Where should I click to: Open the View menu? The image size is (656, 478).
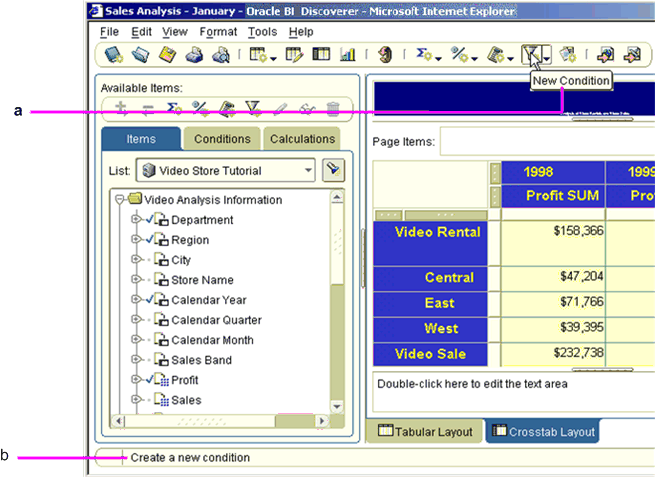(175, 32)
